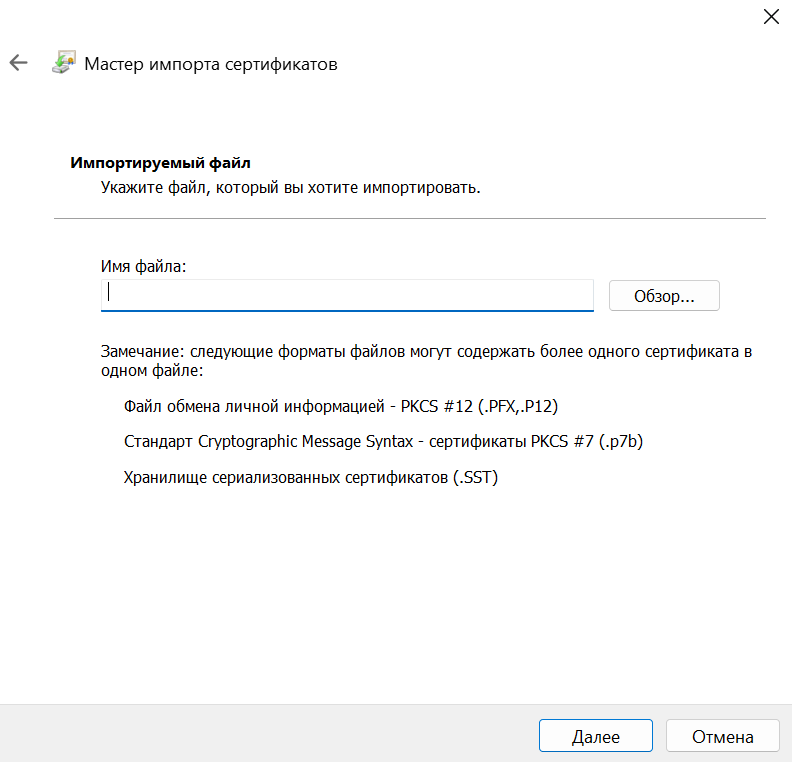
Task: Close the certificate import wizard window
Action: tap(771, 16)
